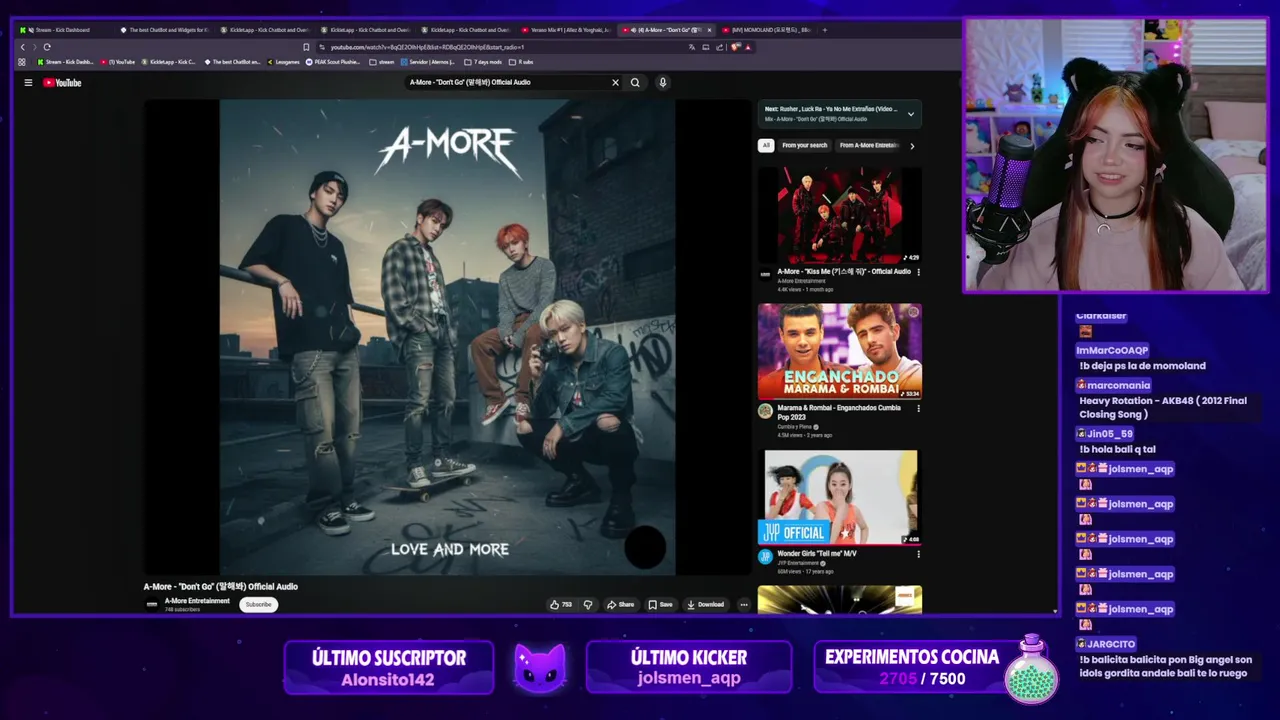Viewport: 1280px width, 720px height.
Task: Reload the page with the refresh icon
Action: coord(46,47)
